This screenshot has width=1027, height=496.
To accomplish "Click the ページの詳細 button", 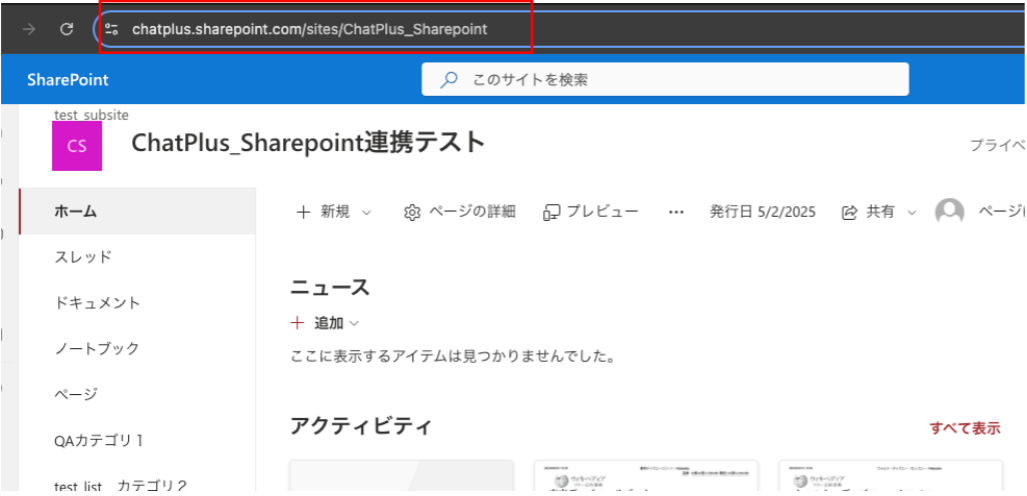I will [x=460, y=212].
